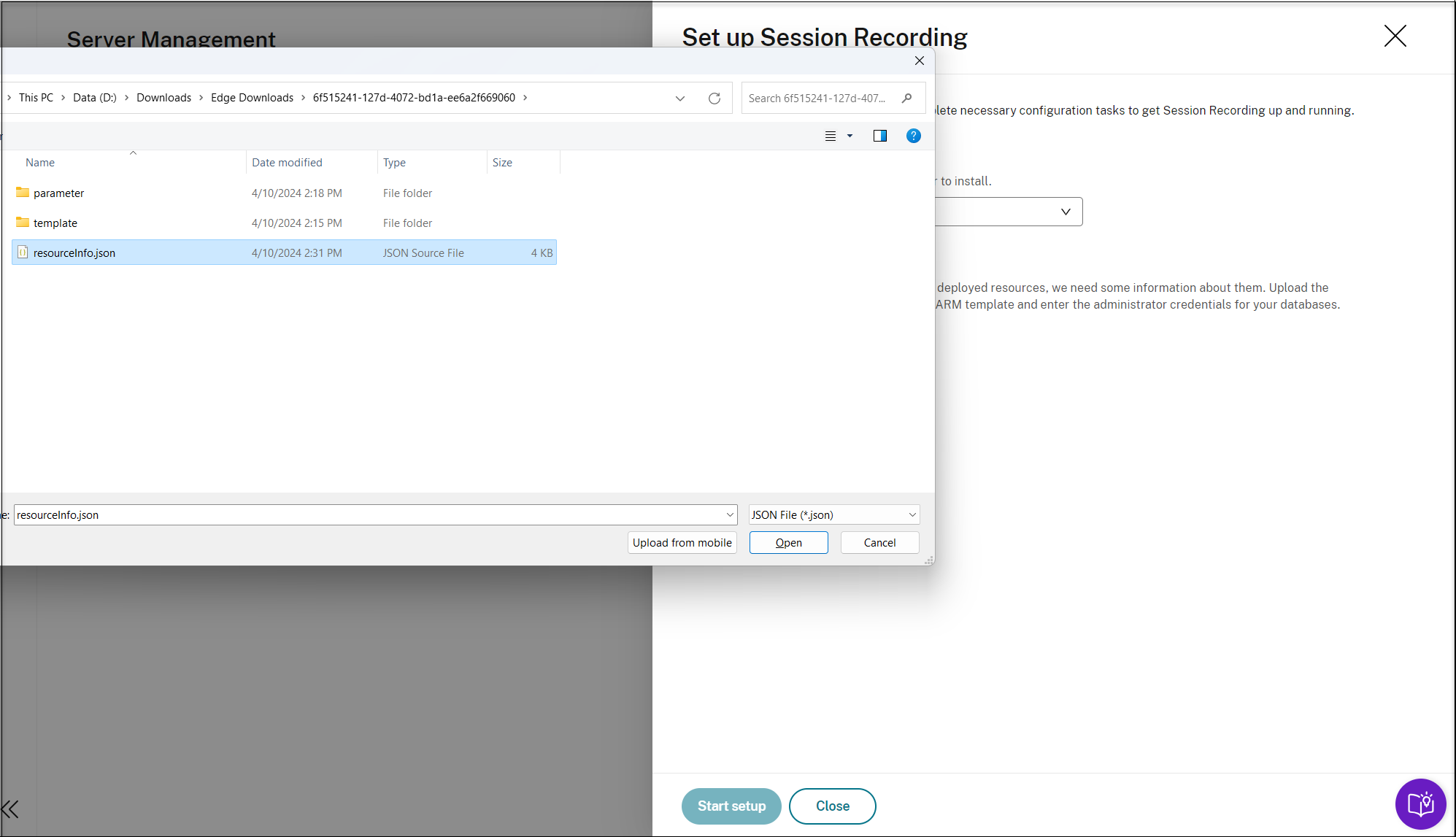Open the file dialog help icon
This screenshot has width=1456, height=837.
coord(913,136)
